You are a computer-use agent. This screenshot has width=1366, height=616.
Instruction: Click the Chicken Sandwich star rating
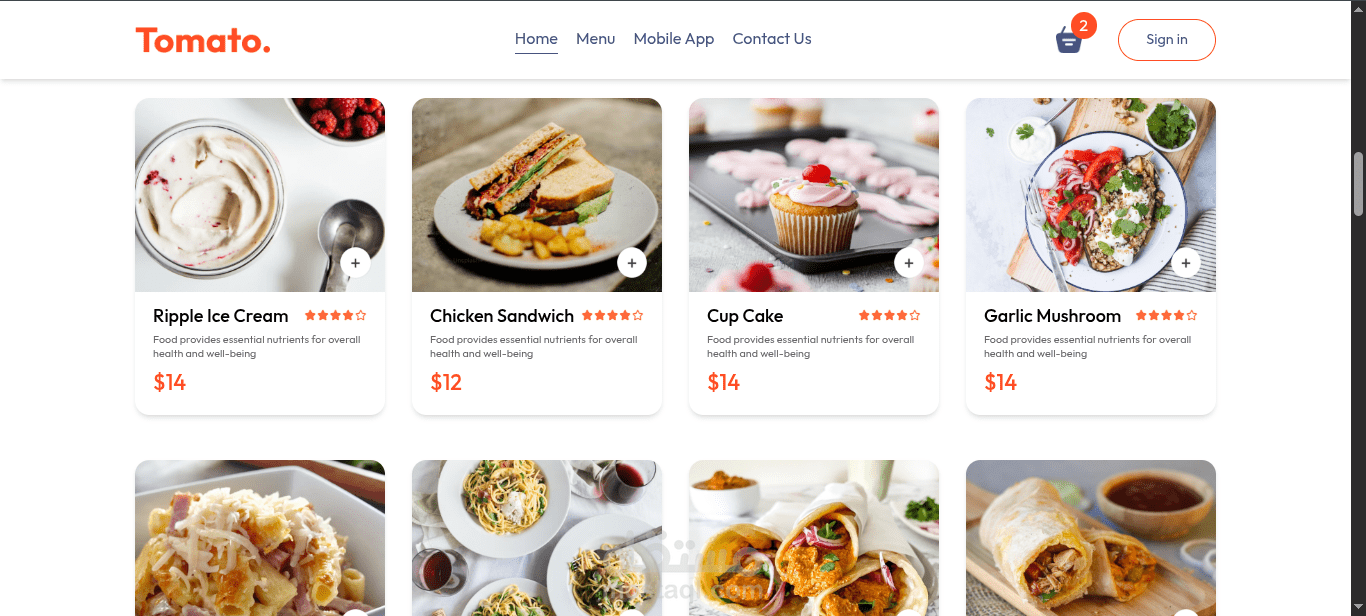612,316
